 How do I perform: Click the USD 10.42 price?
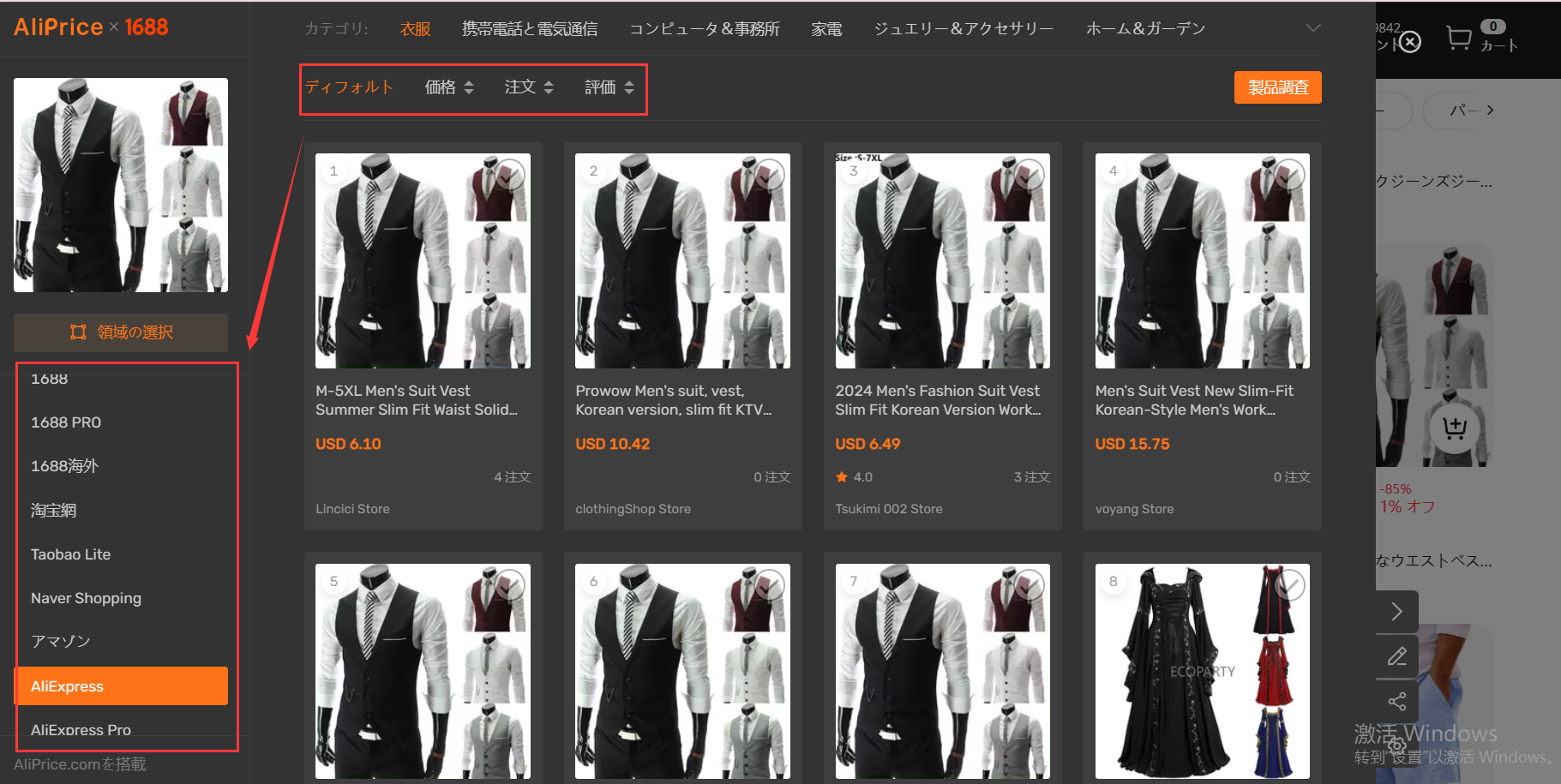coord(613,444)
